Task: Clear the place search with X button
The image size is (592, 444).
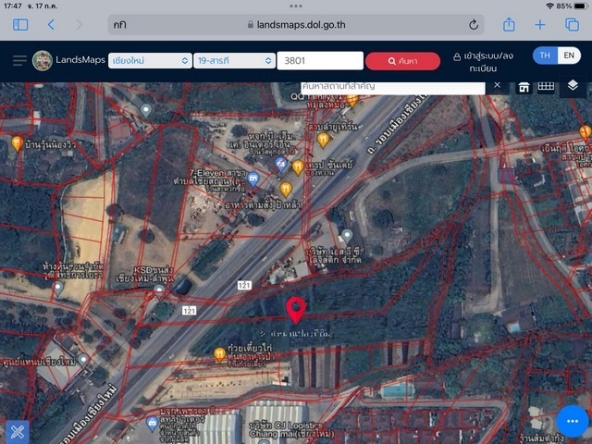Action: pos(497,85)
